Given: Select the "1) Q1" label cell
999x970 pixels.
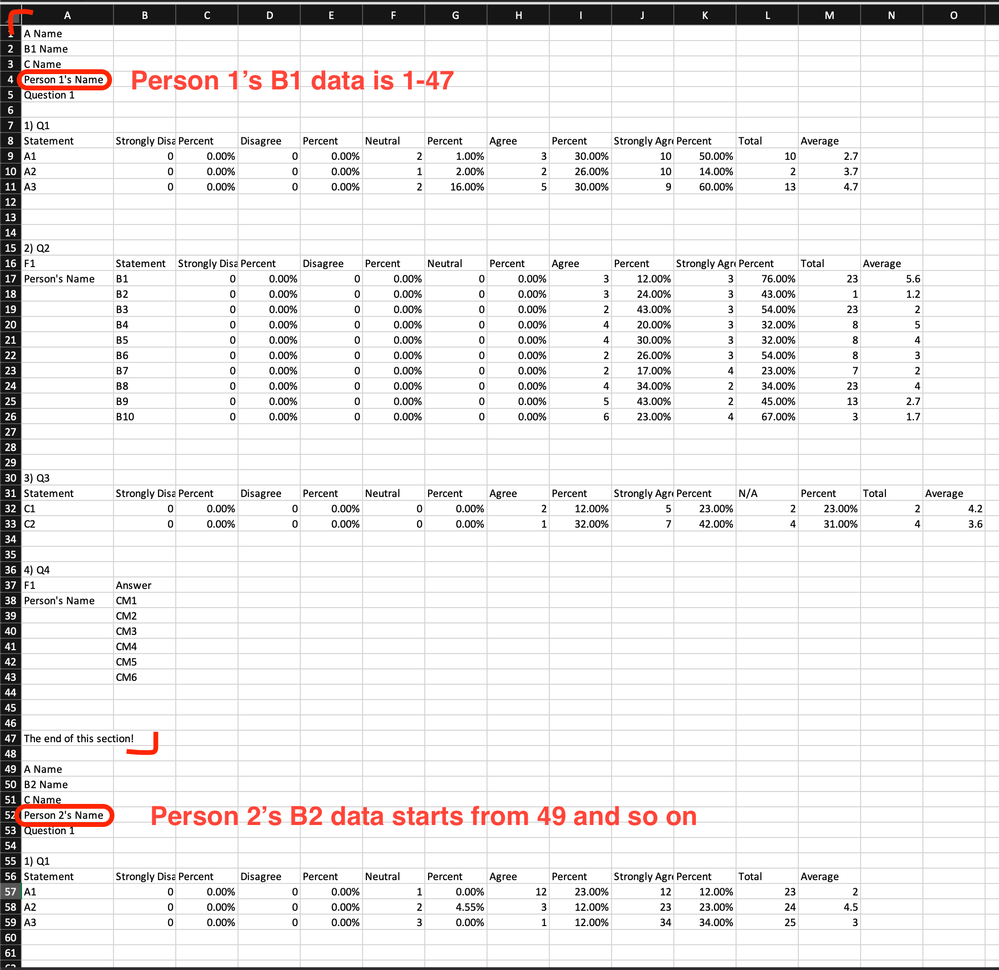Looking at the screenshot, I should tap(66, 125).
